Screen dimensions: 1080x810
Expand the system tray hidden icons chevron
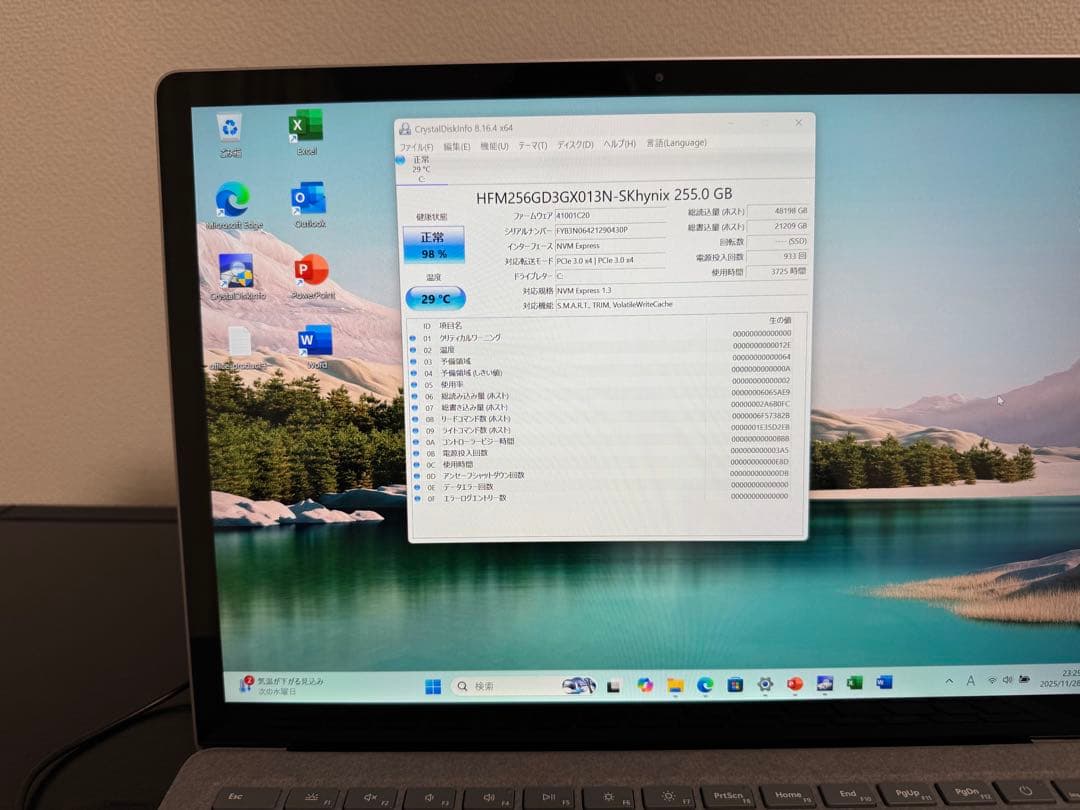point(948,681)
